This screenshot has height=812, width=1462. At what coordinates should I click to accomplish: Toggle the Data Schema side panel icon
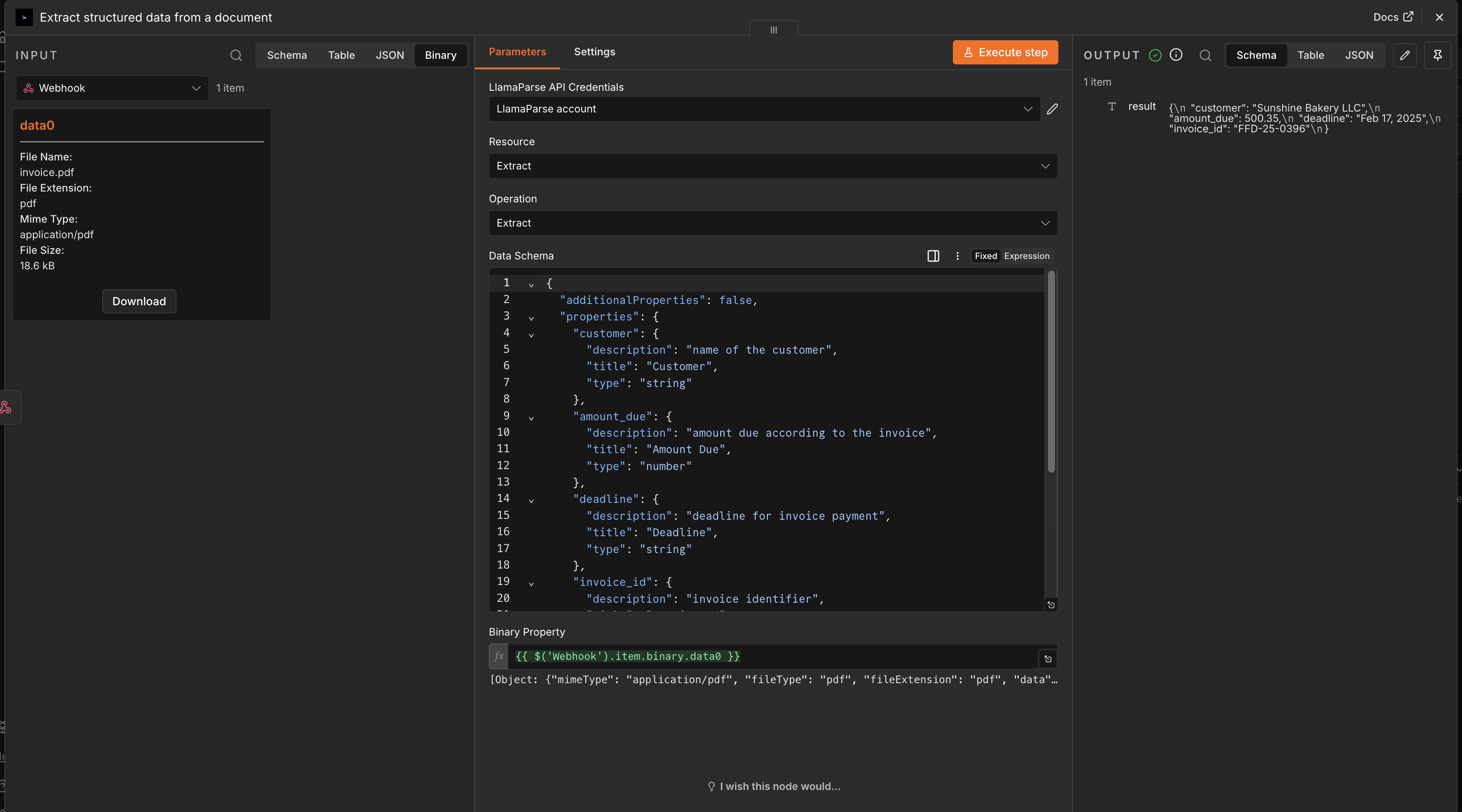(x=933, y=256)
